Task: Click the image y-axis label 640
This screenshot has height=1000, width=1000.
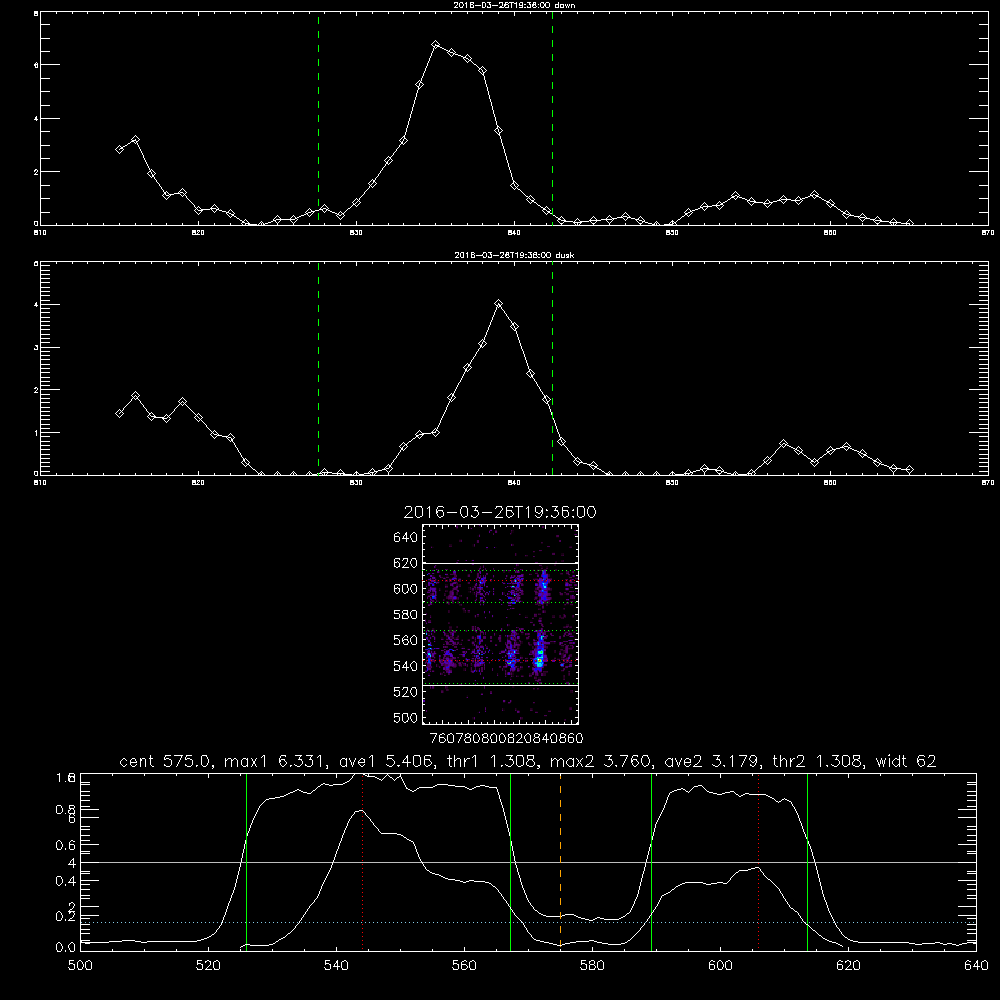Action: coord(405,538)
